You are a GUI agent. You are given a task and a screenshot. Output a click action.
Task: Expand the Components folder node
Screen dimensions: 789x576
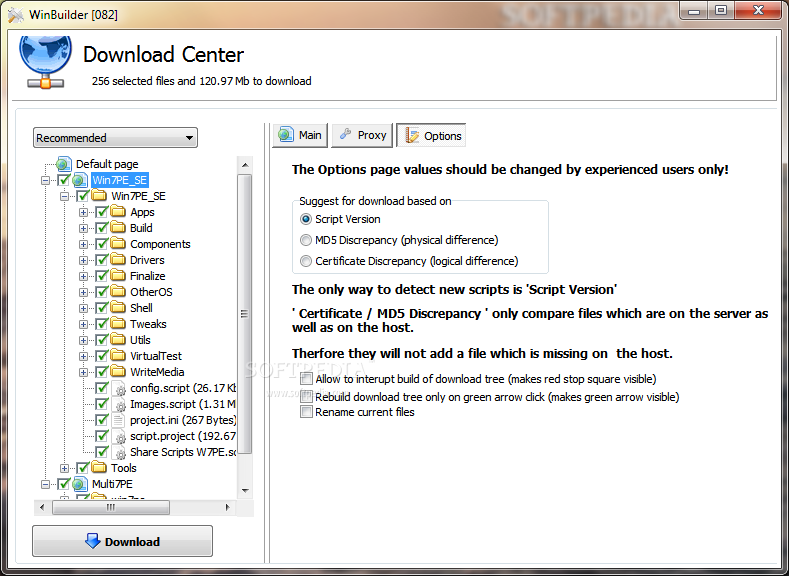click(x=84, y=244)
